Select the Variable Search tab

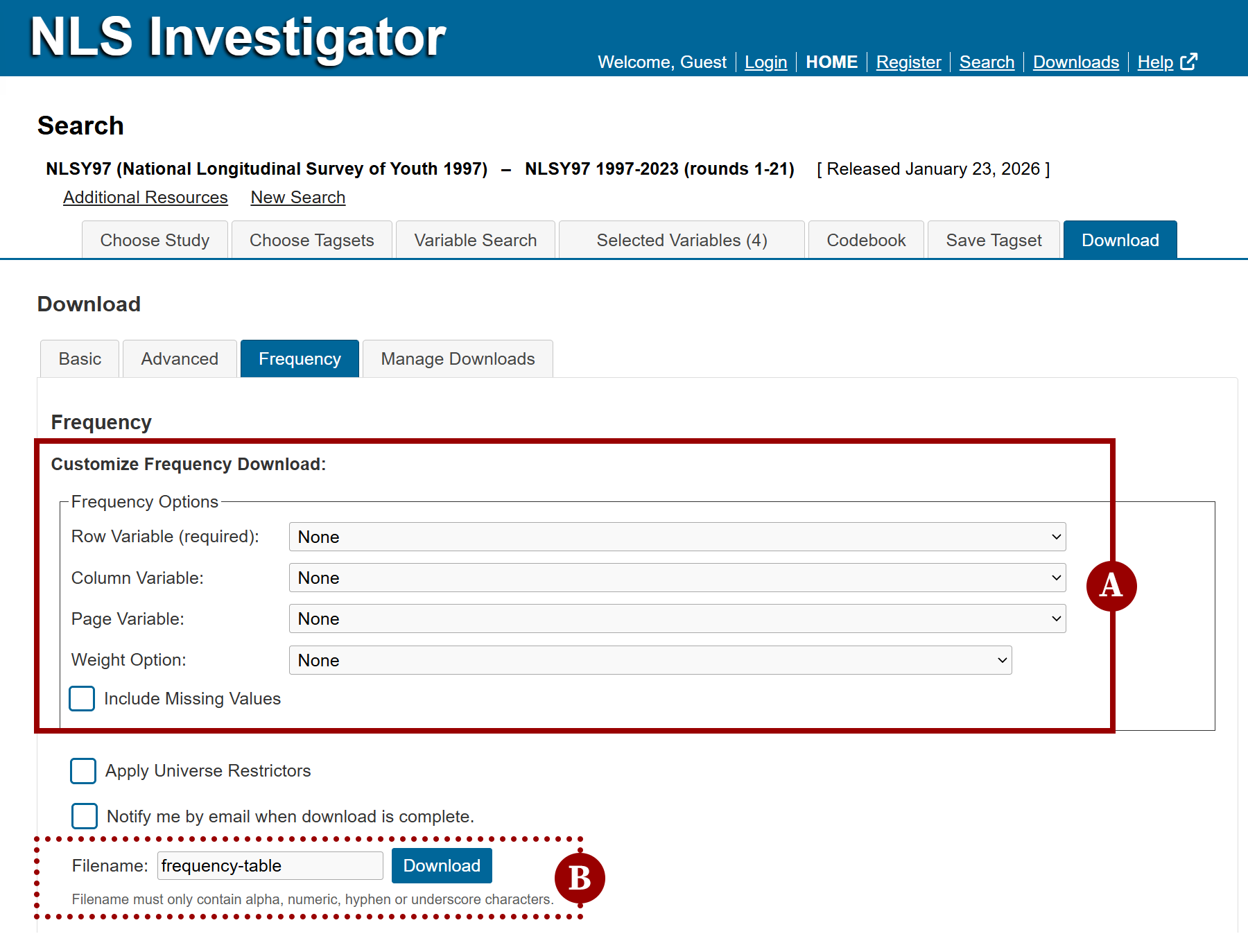476,240
